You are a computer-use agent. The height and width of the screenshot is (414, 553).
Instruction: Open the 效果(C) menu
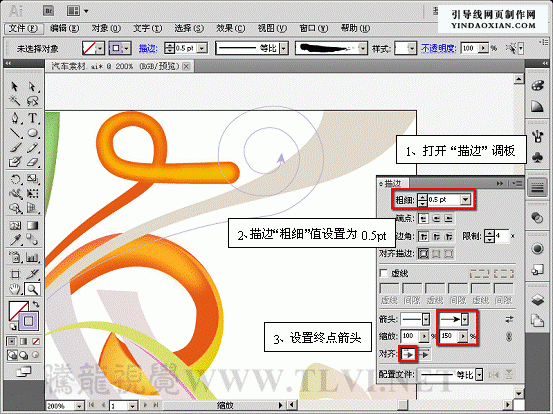click(x=231, y=28)
